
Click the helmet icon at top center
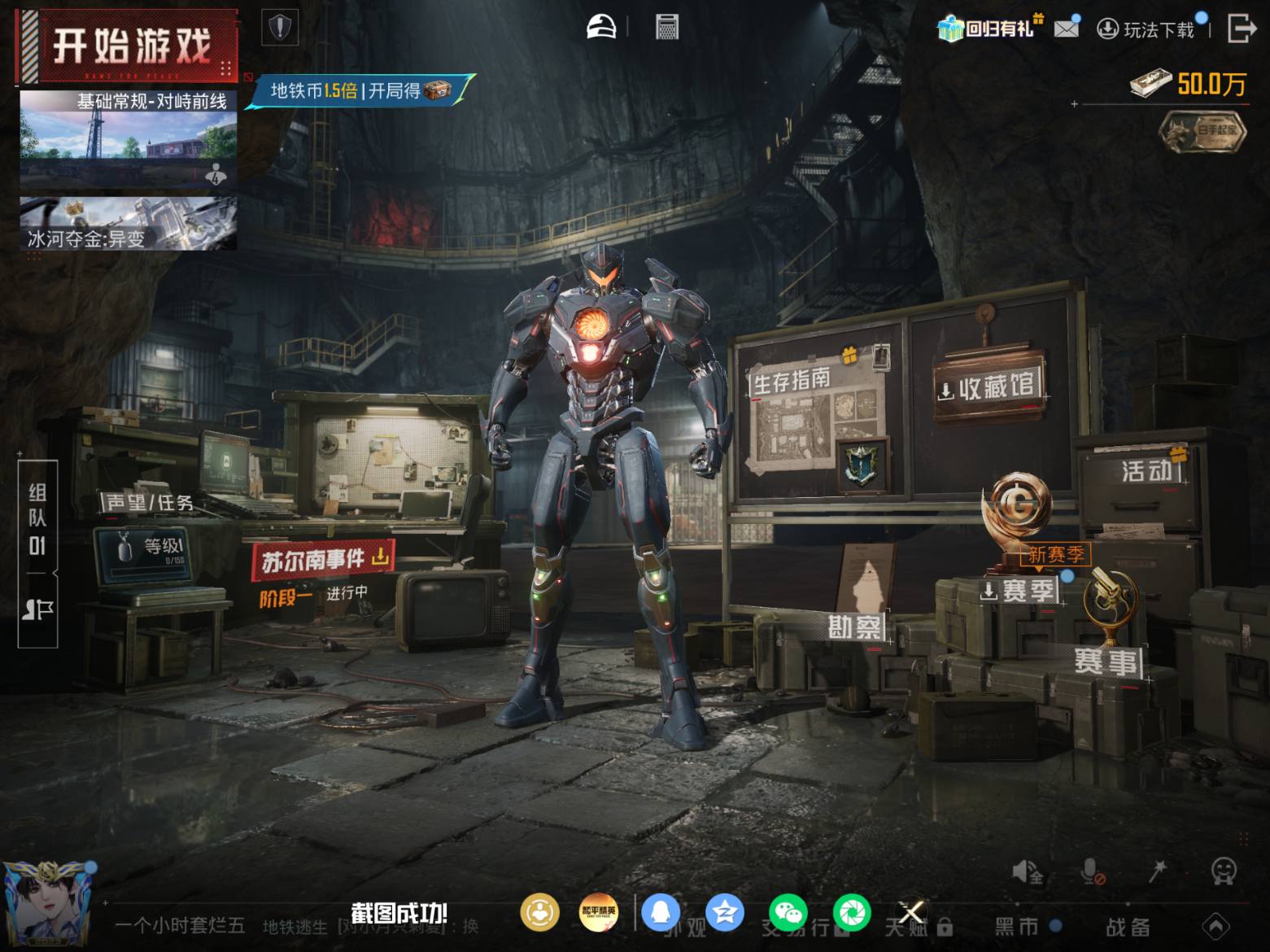(601, 27)
